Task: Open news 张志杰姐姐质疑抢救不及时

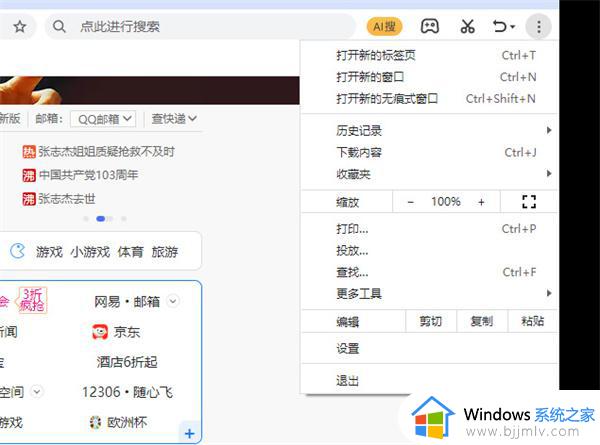Action: pyautogui.click(x=106, y=152)
